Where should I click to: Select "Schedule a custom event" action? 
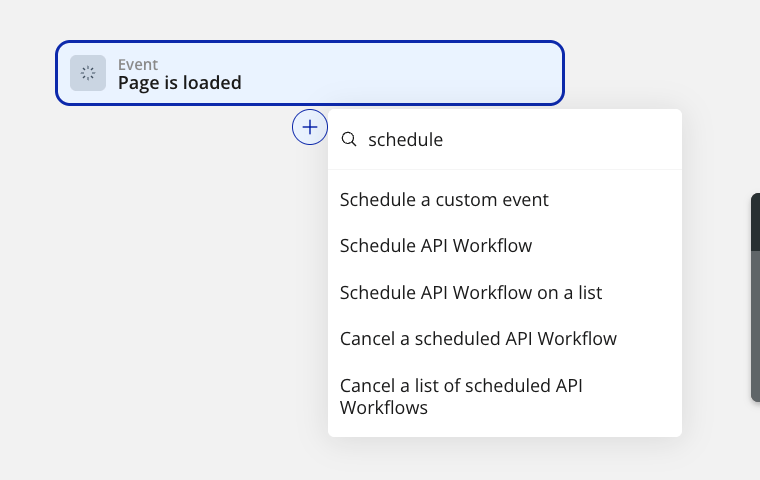point(444,200)
